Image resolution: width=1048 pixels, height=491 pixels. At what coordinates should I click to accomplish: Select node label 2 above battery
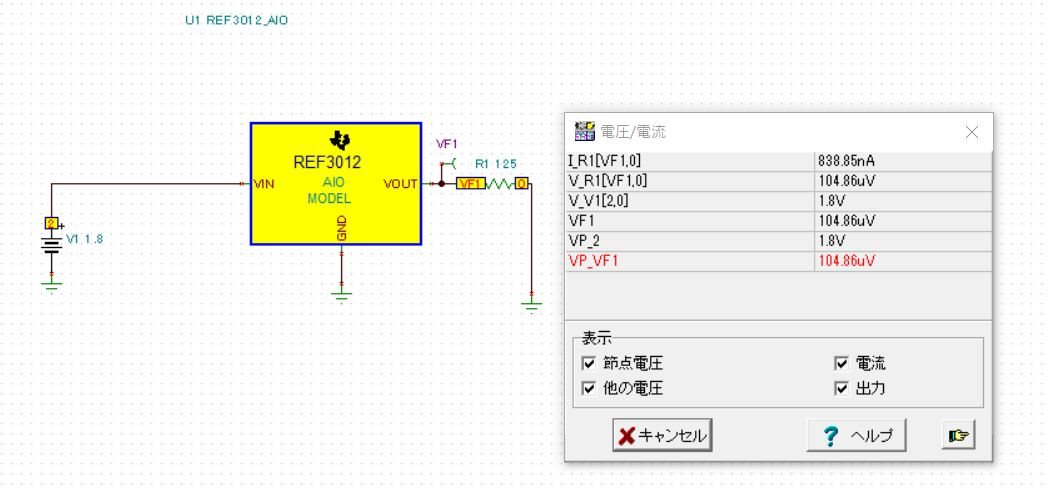51,223
